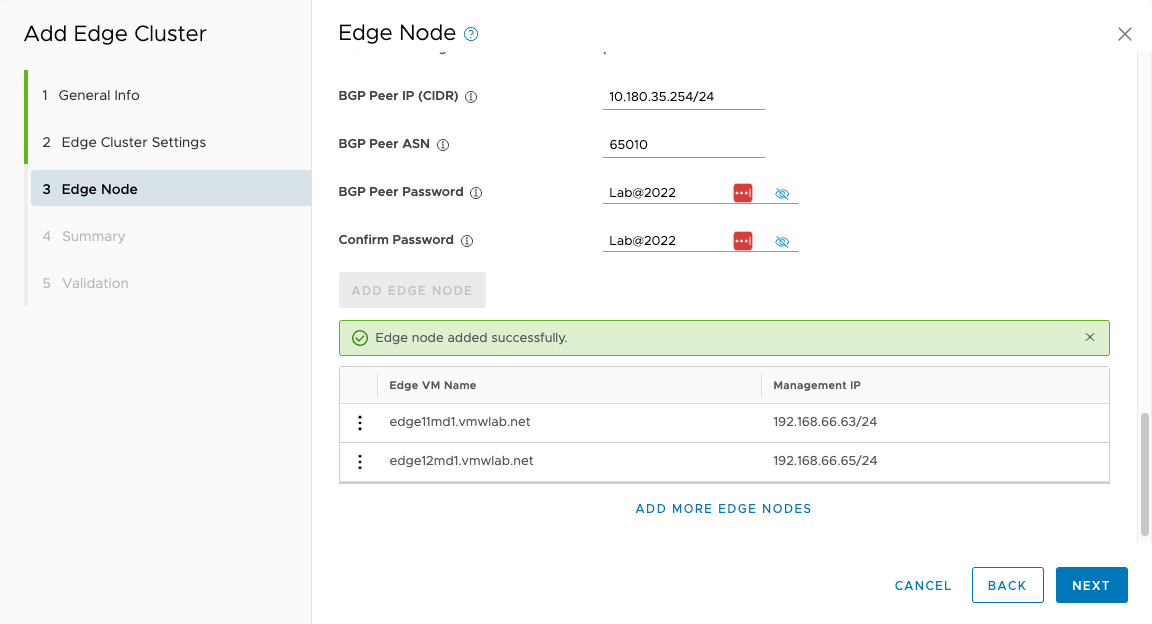
Task: Select step 3 Edge Node
Action: 170,189
